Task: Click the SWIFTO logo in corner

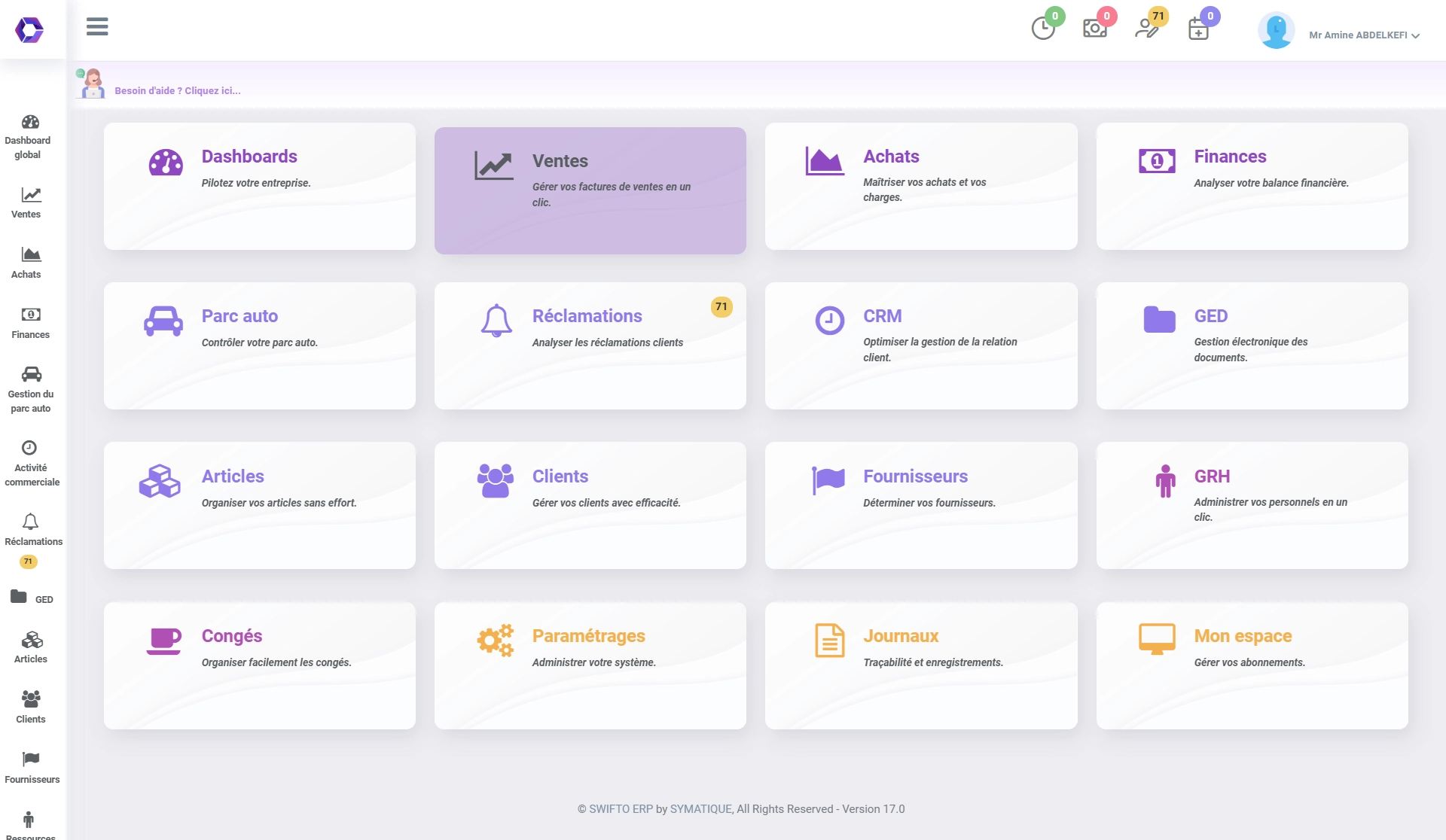Action: click(x=29, y=29)
